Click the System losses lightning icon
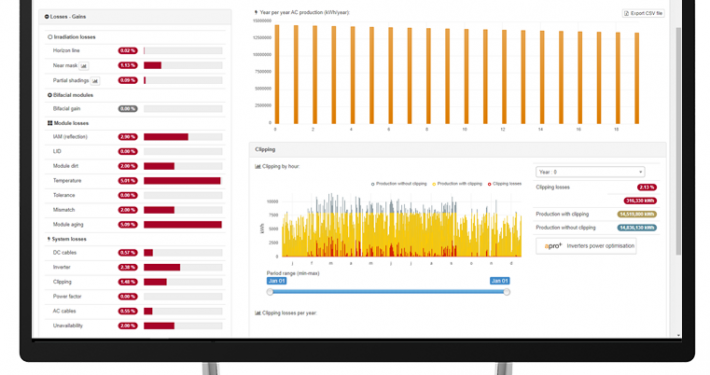 (49, 239)
